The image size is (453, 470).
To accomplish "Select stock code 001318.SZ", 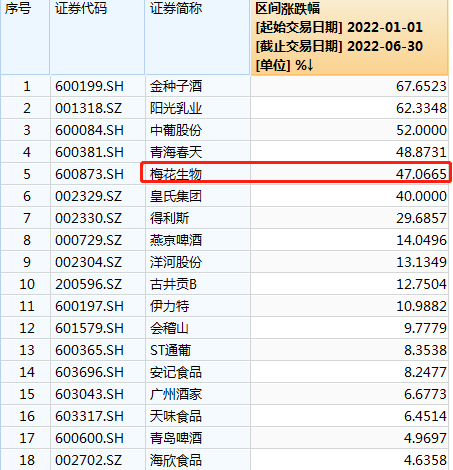I will click(88, 108).
